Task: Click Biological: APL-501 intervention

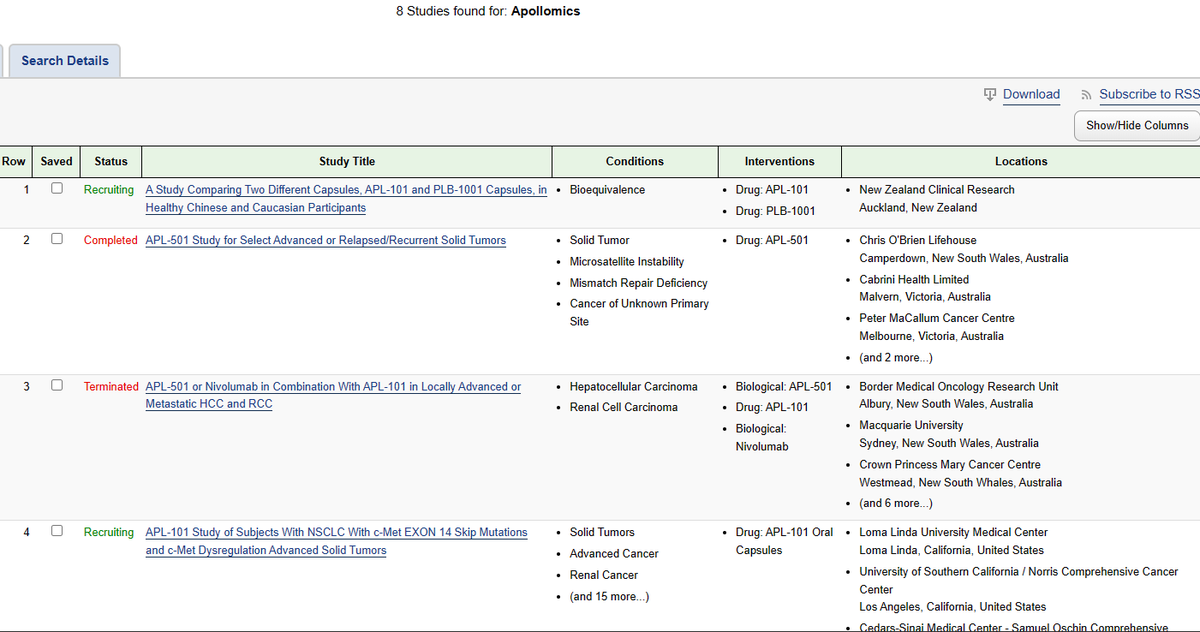Action: click(x=783, y=386)
